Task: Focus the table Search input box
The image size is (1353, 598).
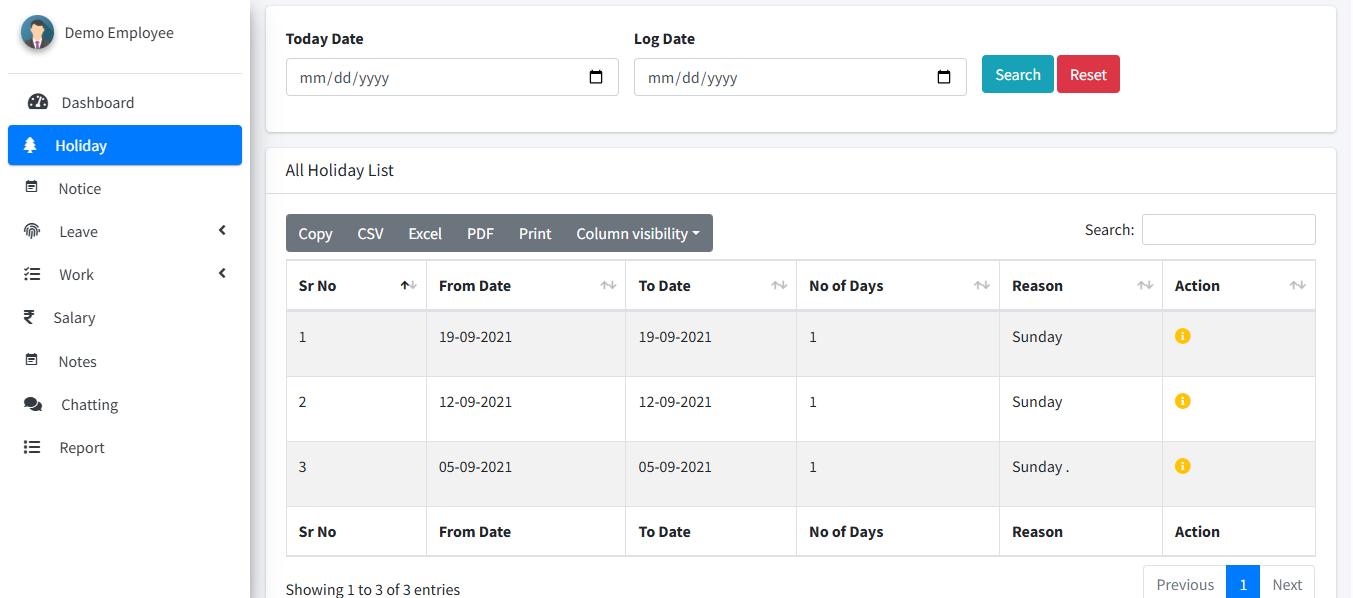Action: 1228,229
